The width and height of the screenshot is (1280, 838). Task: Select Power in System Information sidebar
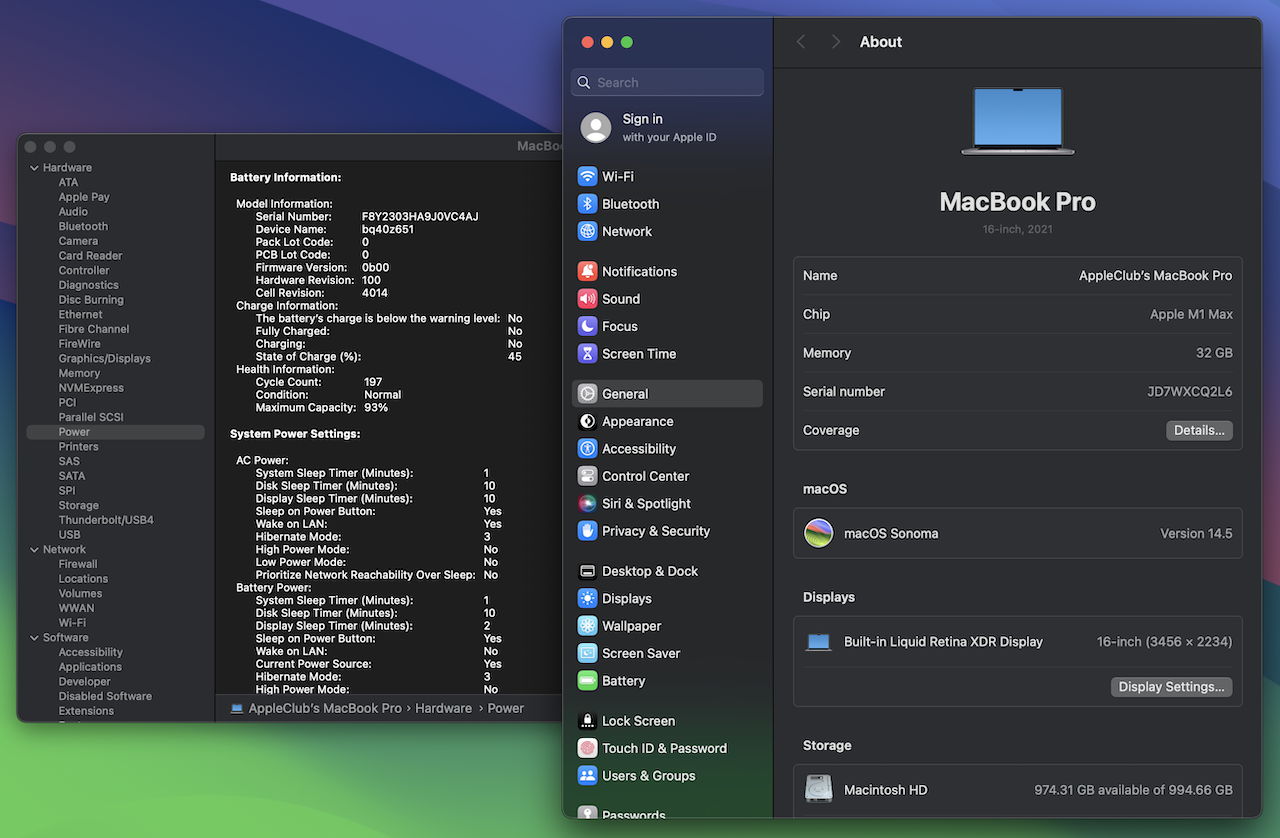[115, 432]
